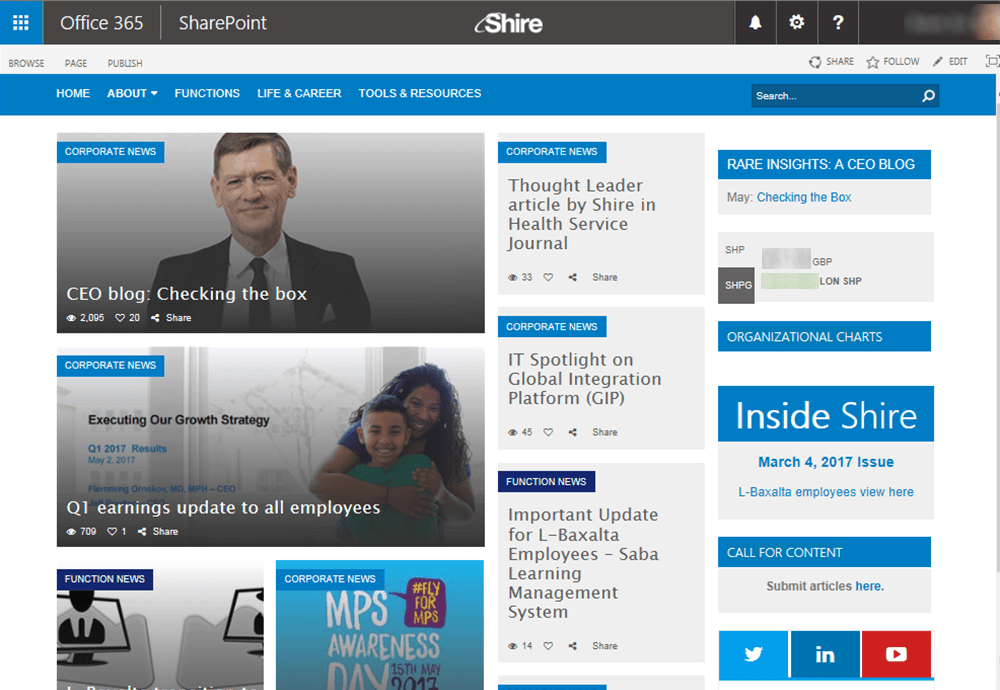The width and height of the screenshot is (1000, 690).
Task: Click the user profile avatar
Action: pyautogui.click(x=985, y=23)
